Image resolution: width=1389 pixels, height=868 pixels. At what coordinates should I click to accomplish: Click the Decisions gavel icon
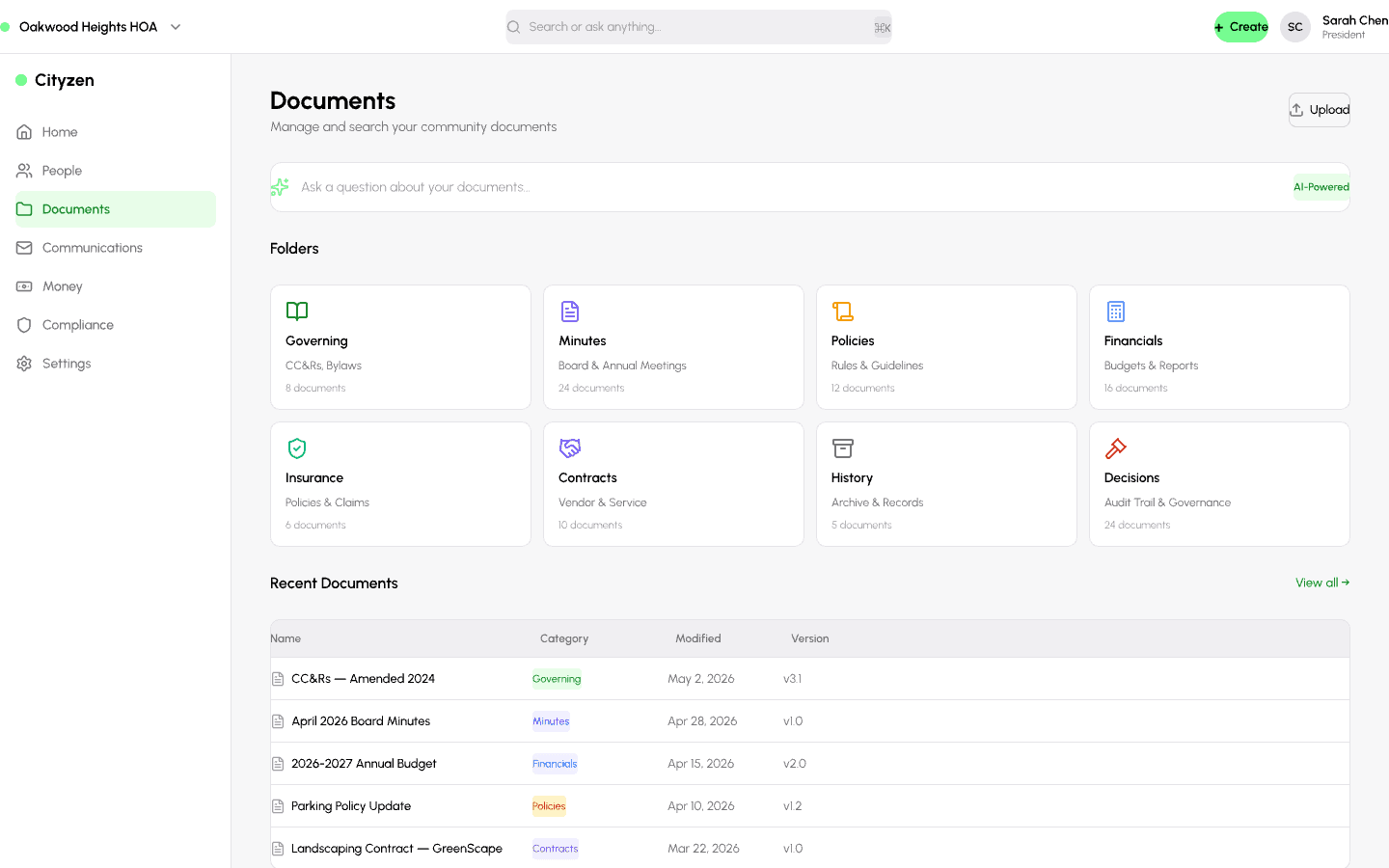[x=1116, y=448]
